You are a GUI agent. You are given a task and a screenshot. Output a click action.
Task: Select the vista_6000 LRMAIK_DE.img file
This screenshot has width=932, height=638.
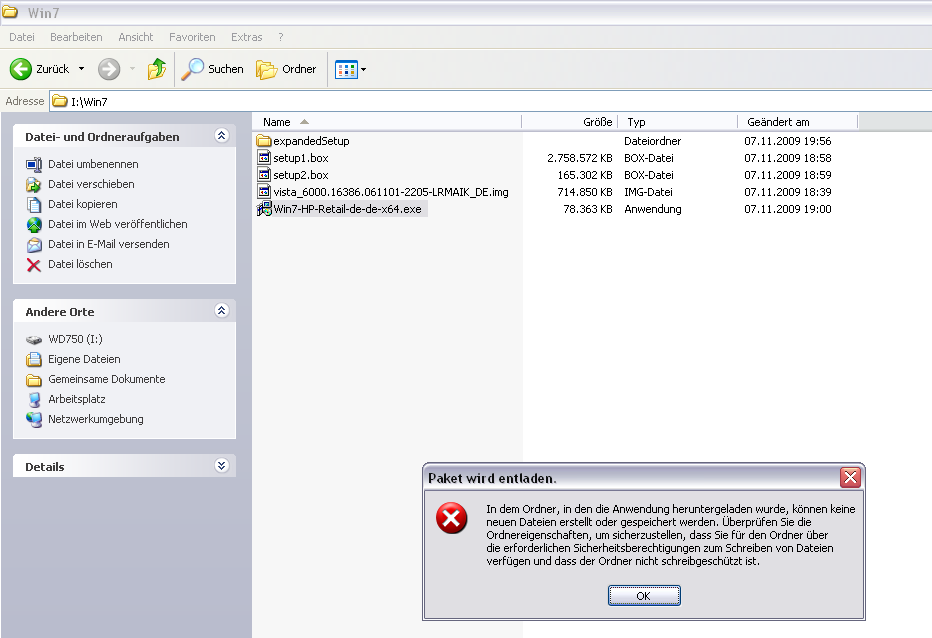pyautogui.click(x=391, y=193)
